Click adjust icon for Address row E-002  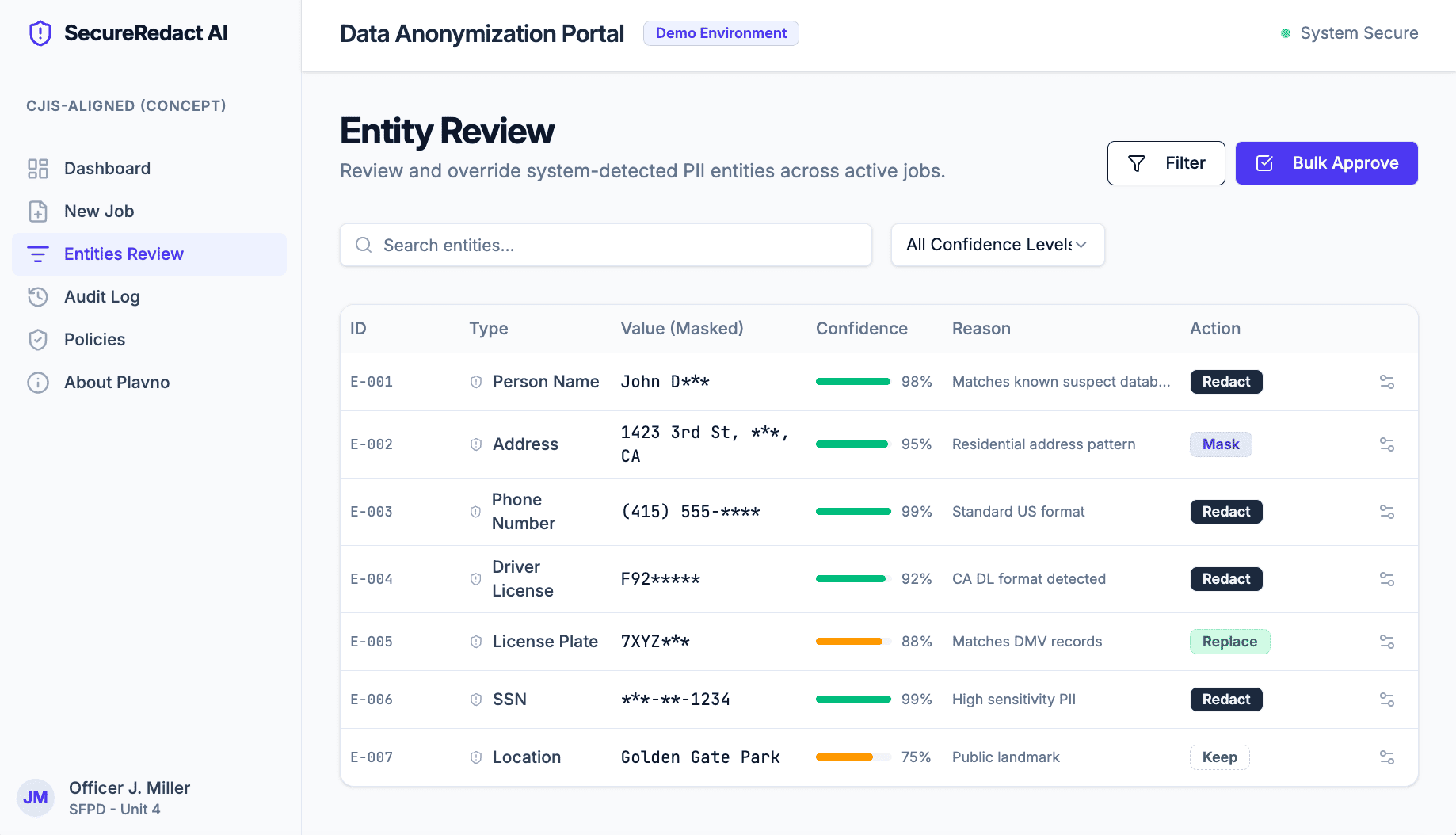[1386, 444]
